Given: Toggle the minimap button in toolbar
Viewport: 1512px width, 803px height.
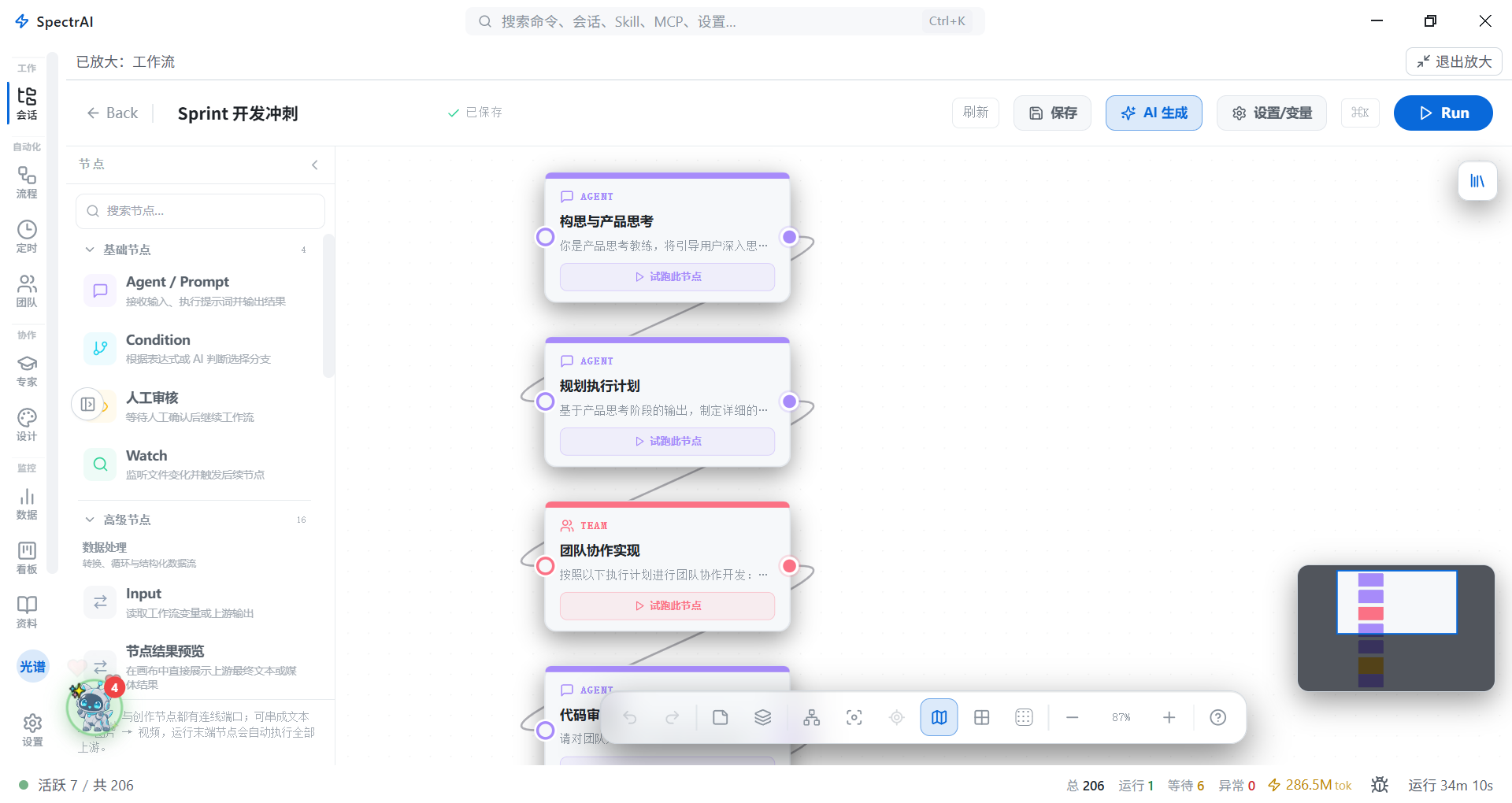Looking at the screenshot, I should coord(939,717).
